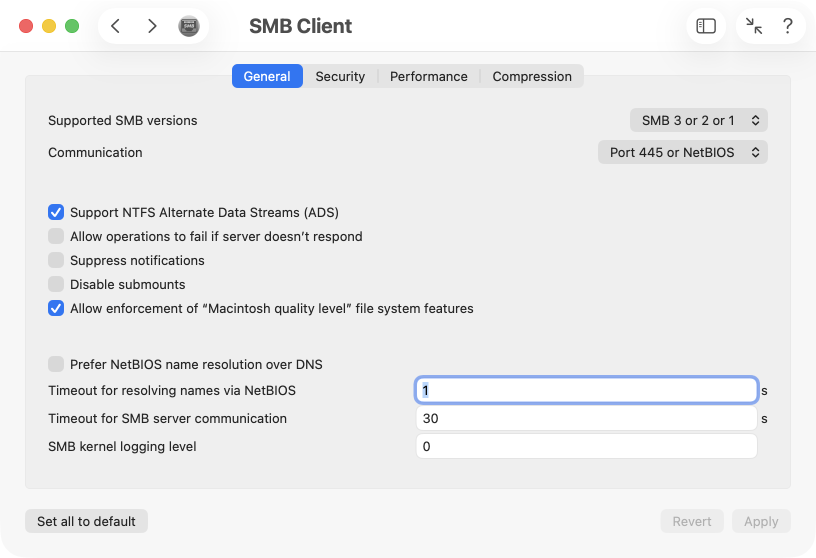
Task: Go back with the left chevron
Action: pos(116,26)
